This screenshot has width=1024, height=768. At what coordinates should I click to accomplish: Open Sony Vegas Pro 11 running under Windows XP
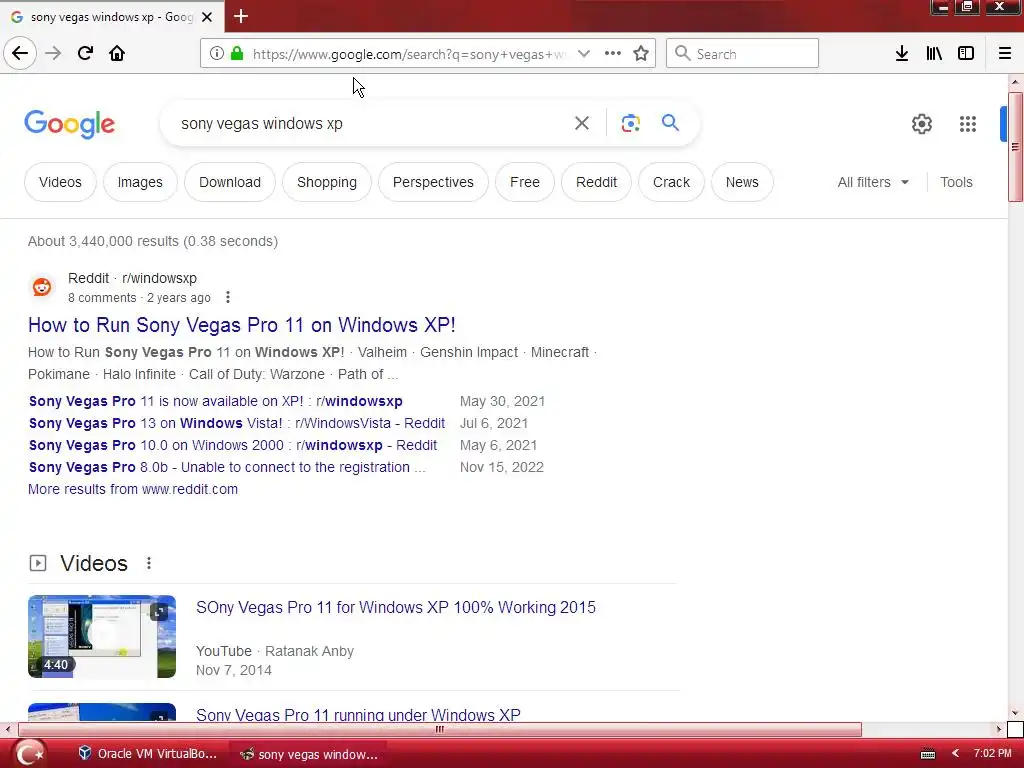(359, 714)
